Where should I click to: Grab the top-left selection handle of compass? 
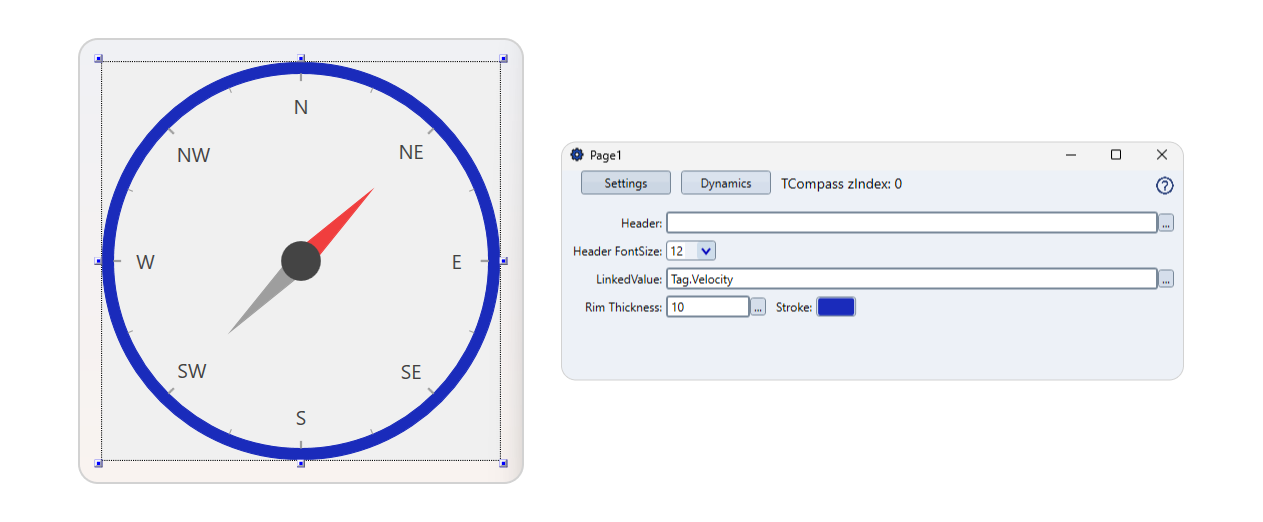pyautogui.click(x=99, y=59)
